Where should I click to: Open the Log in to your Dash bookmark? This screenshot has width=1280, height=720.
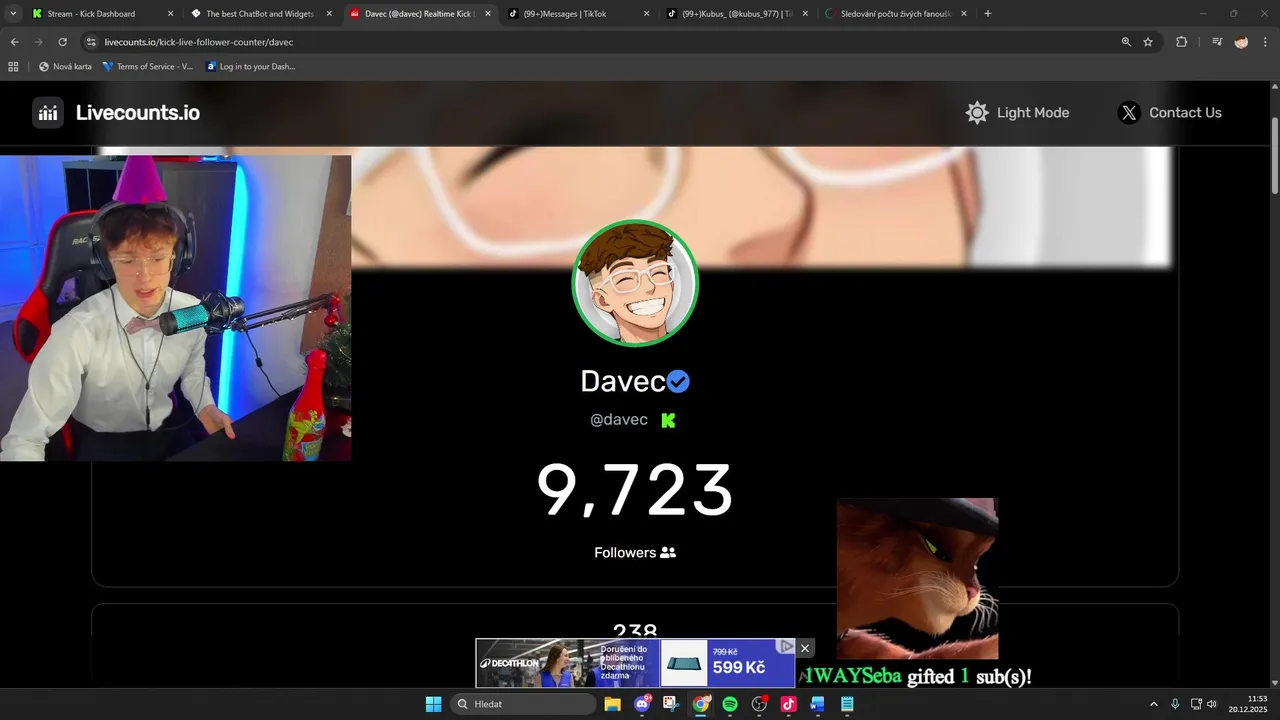251,67
